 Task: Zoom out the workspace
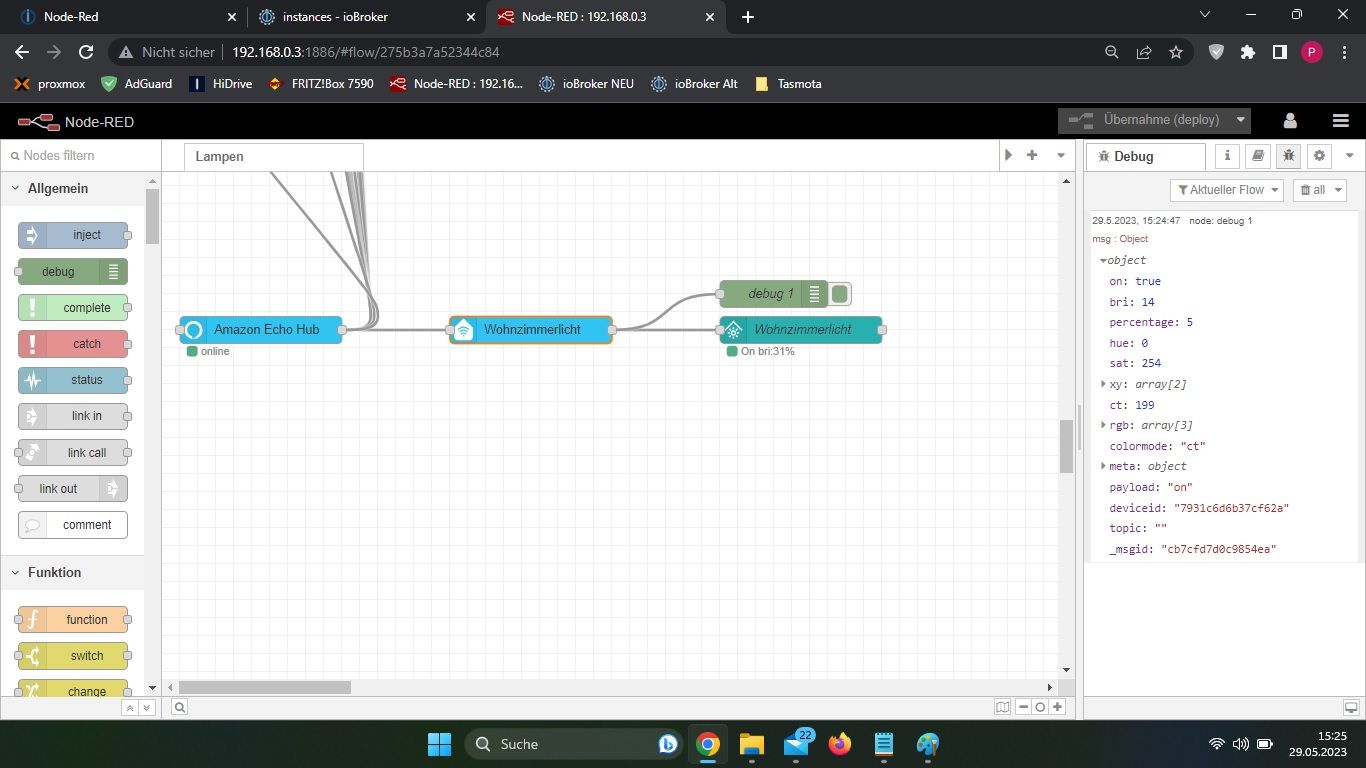[1023, 707]
